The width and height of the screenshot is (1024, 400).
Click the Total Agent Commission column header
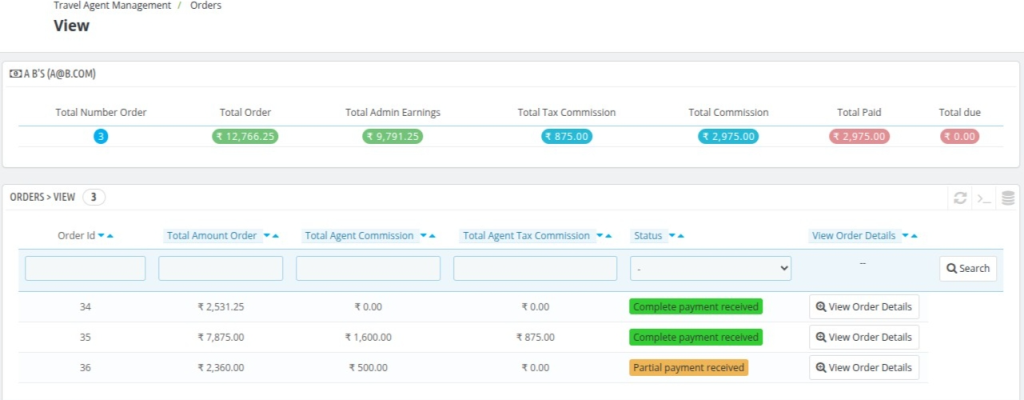359,236
